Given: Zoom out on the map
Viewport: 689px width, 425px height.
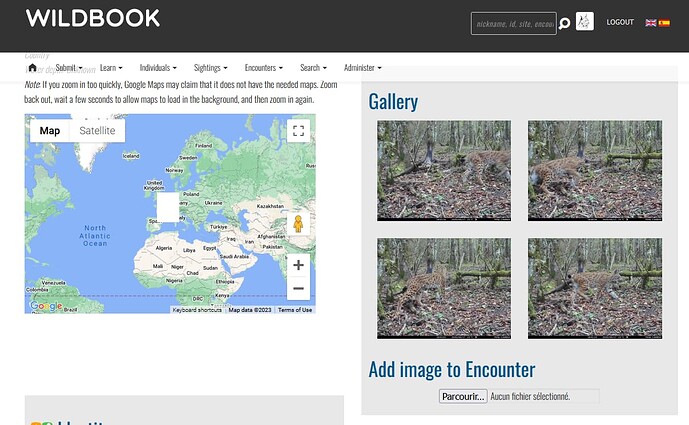Looking at the screenshot, I should tap(298, 288).
